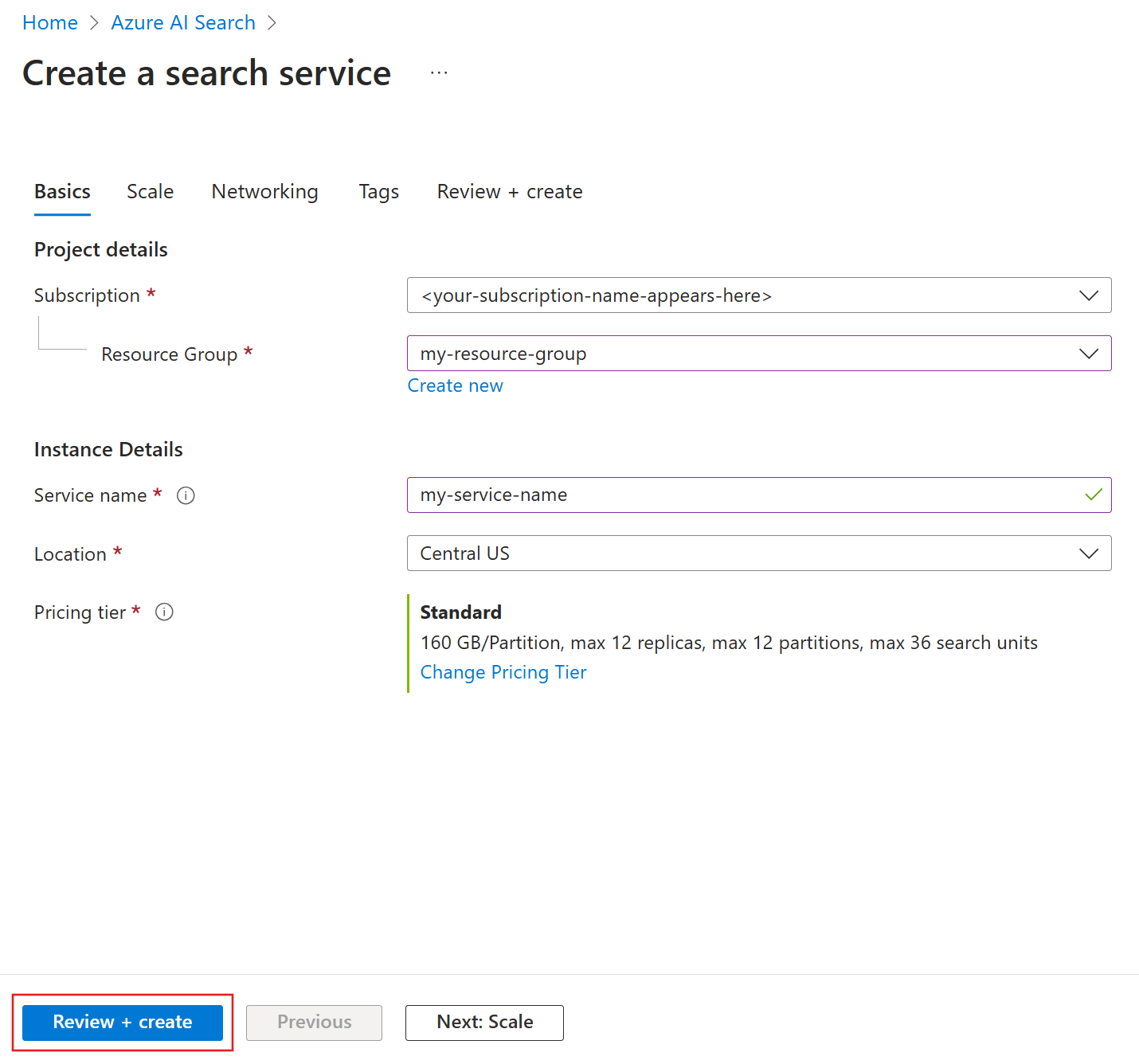Open the Networking tab
Viewport: 1139px width, 1064px height.
click(264, 192)
